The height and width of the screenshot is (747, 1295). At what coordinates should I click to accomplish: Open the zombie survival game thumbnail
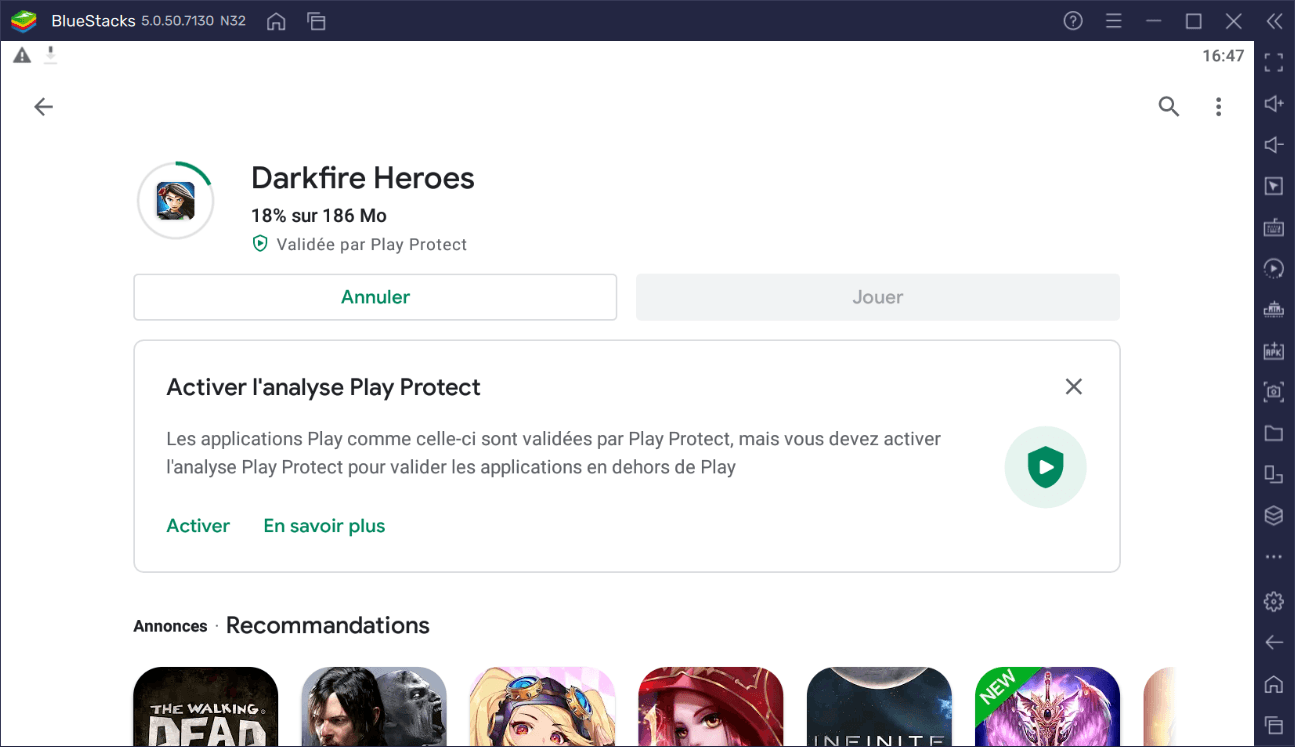374,707
